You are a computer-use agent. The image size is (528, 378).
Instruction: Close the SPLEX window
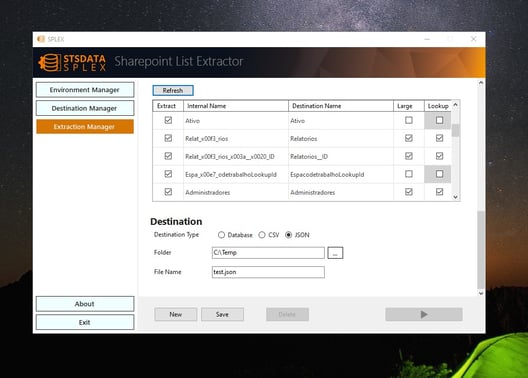point(473,39)
